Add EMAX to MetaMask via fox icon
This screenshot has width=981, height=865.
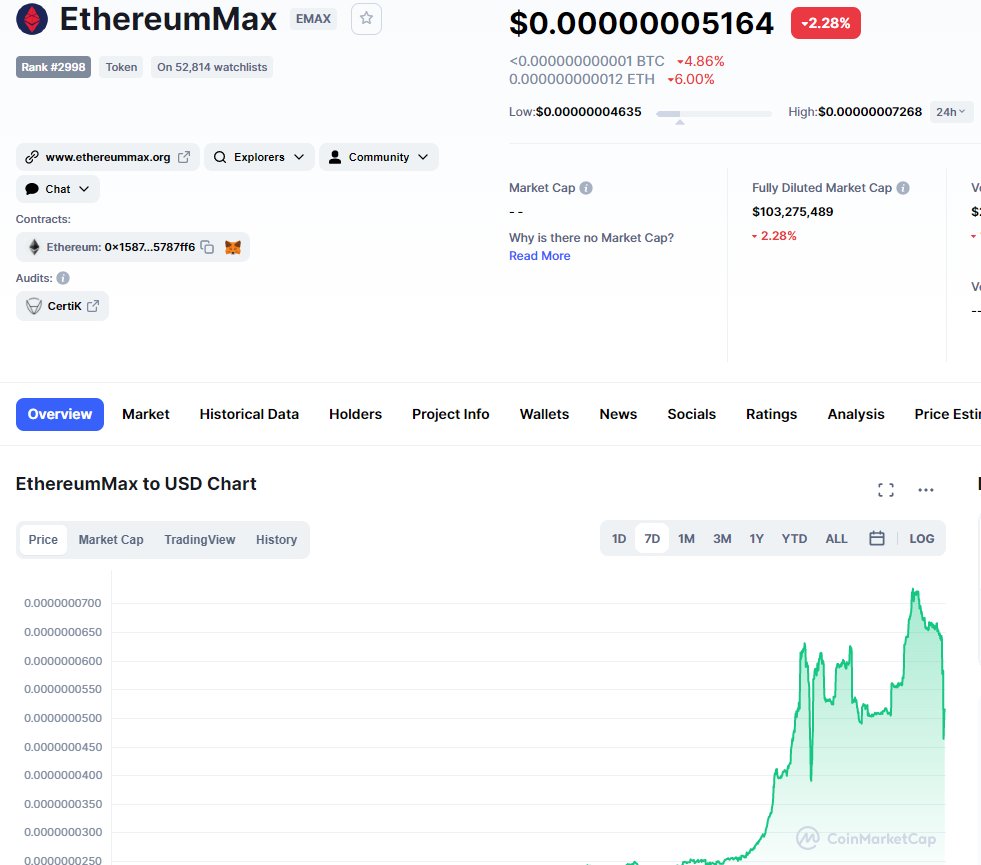click(x=232, y=246)
